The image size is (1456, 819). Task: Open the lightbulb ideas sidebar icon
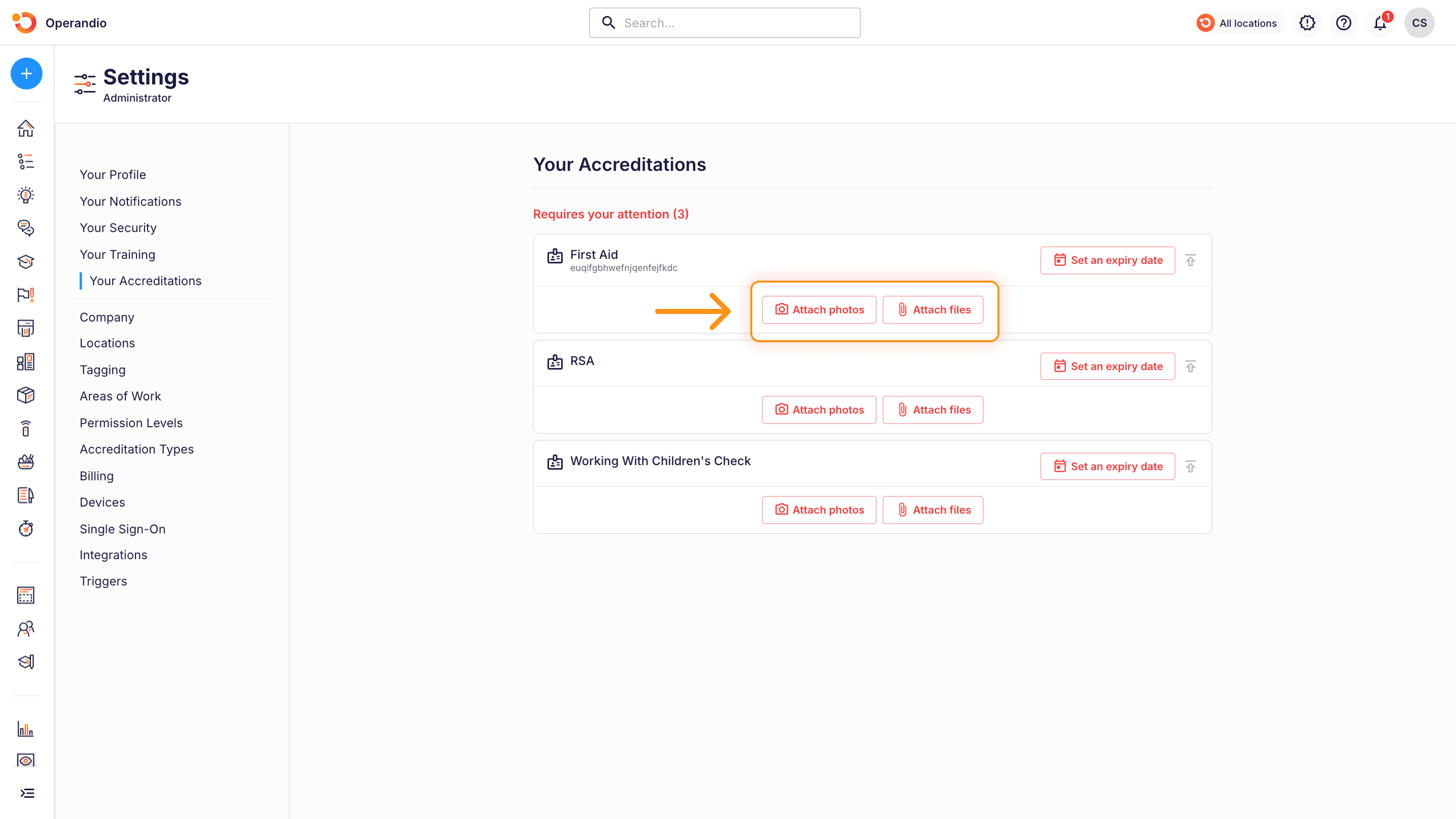tap(26, 195)
